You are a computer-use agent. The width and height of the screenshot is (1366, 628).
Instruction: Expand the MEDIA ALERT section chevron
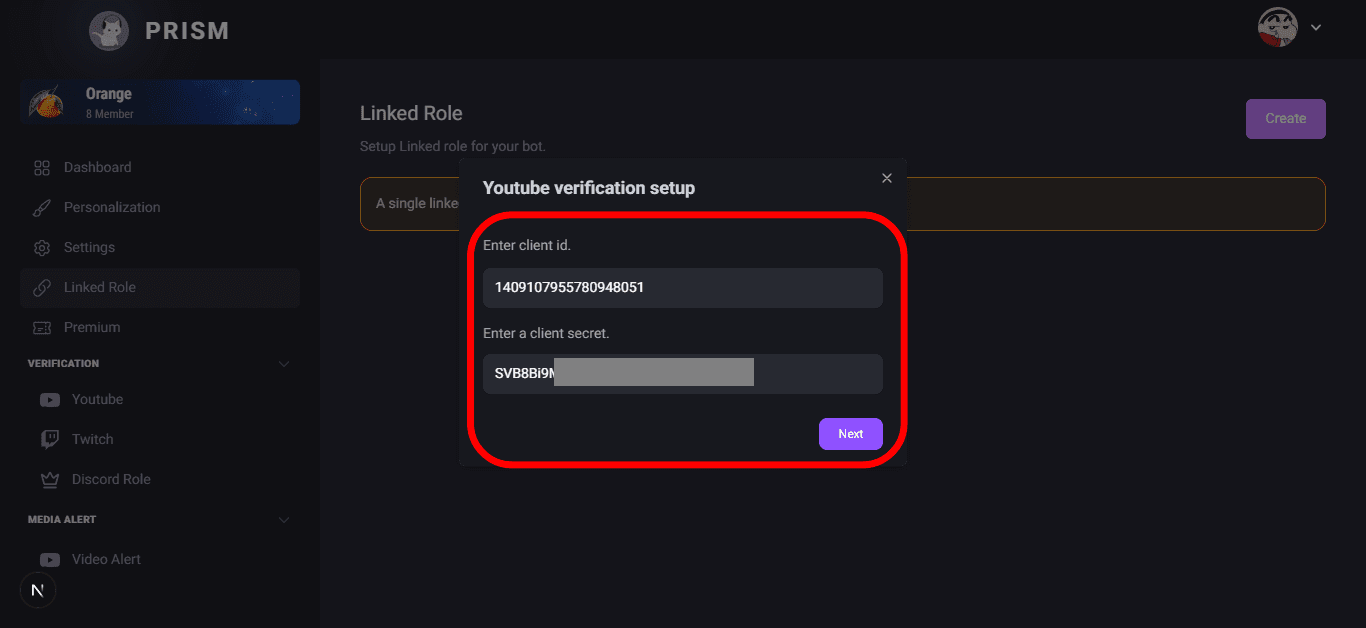coord(284,519)
